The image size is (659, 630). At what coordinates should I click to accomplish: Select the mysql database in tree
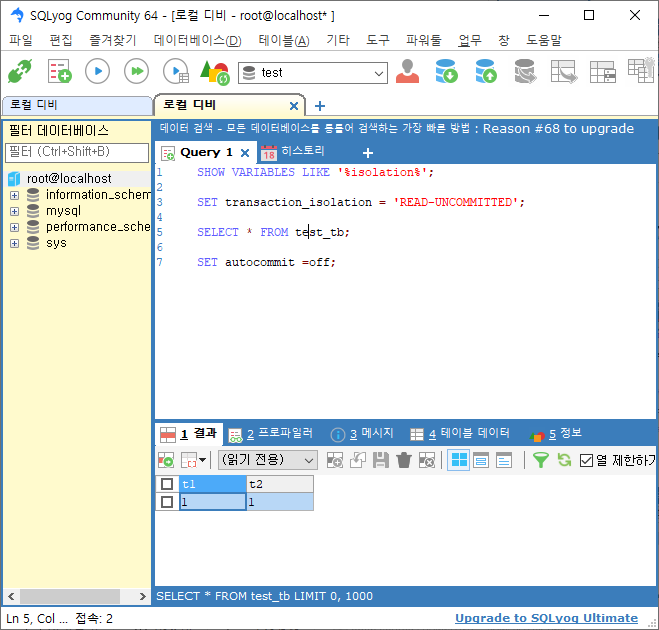click(x=63, y=211)
